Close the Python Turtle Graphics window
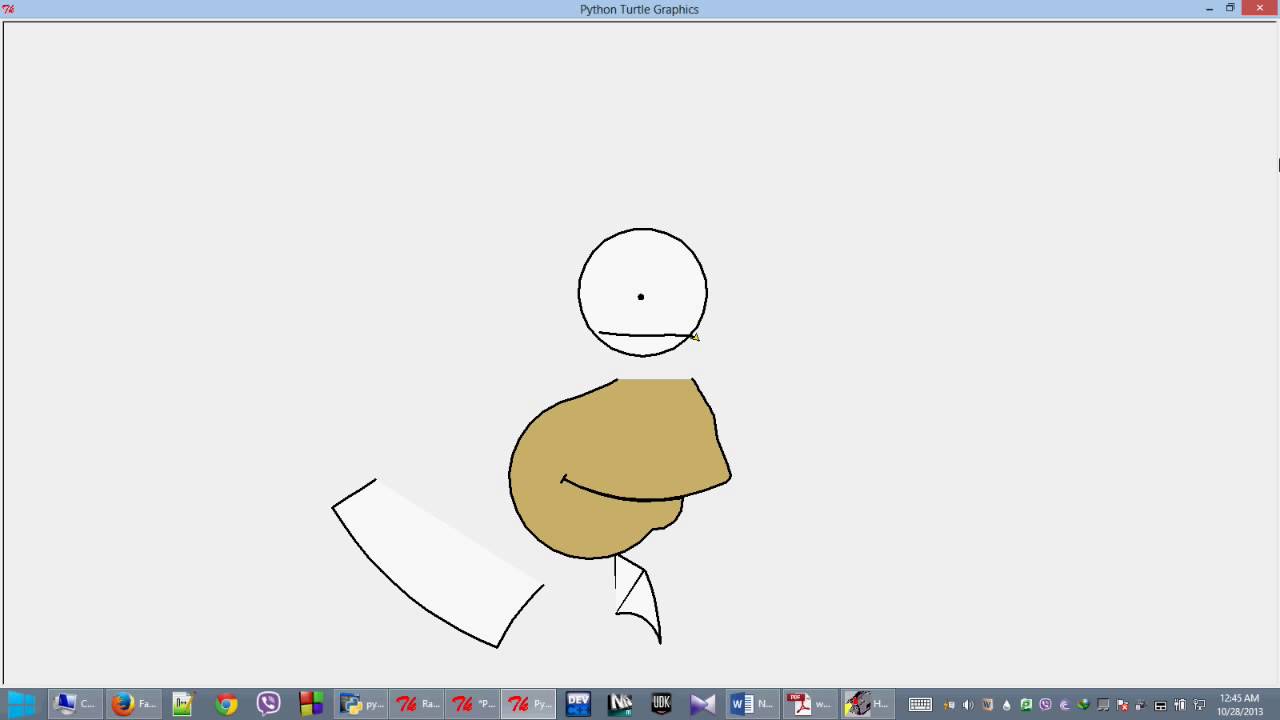 (1258, 8)
